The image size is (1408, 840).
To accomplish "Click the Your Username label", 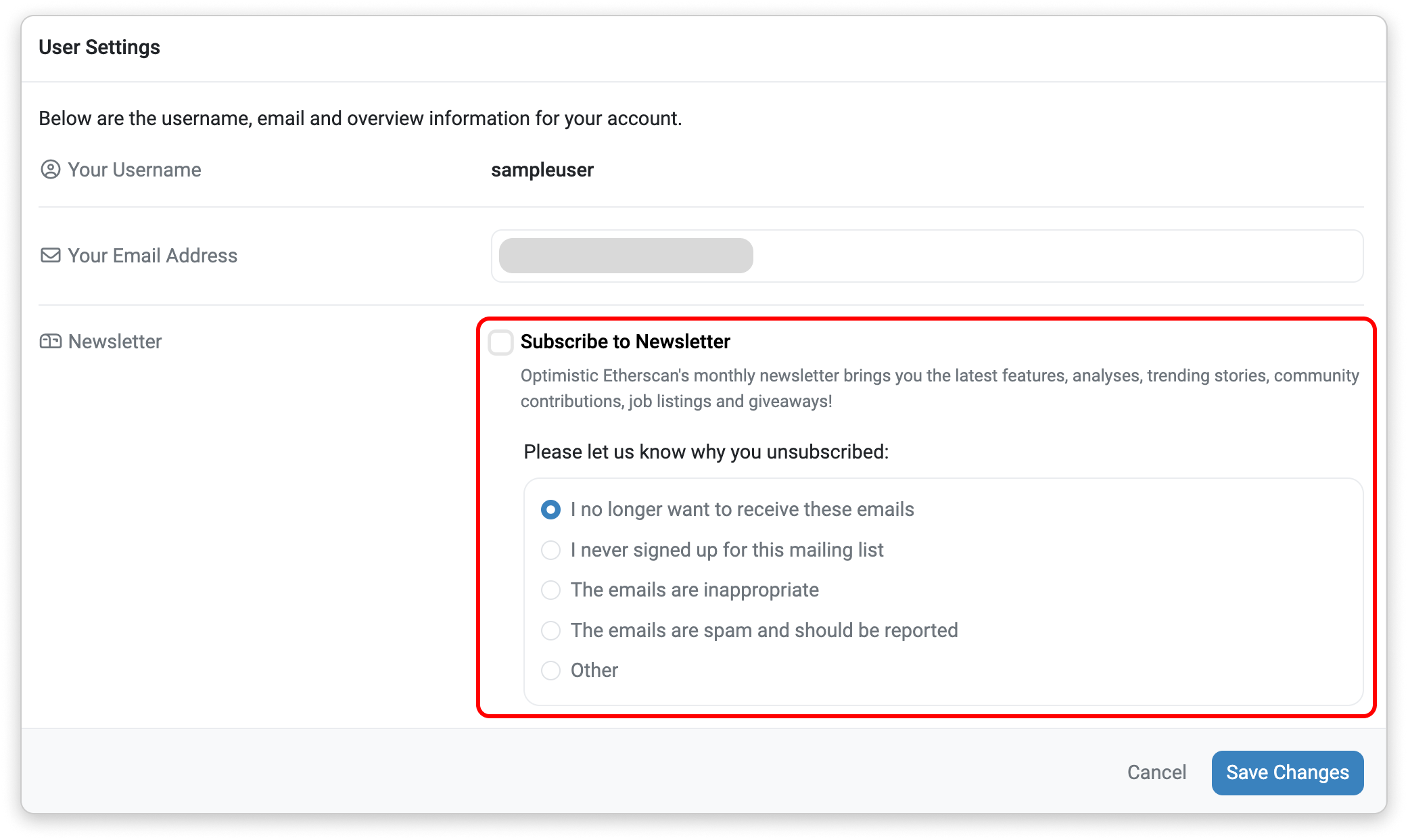I will click(x=135, y=170).
